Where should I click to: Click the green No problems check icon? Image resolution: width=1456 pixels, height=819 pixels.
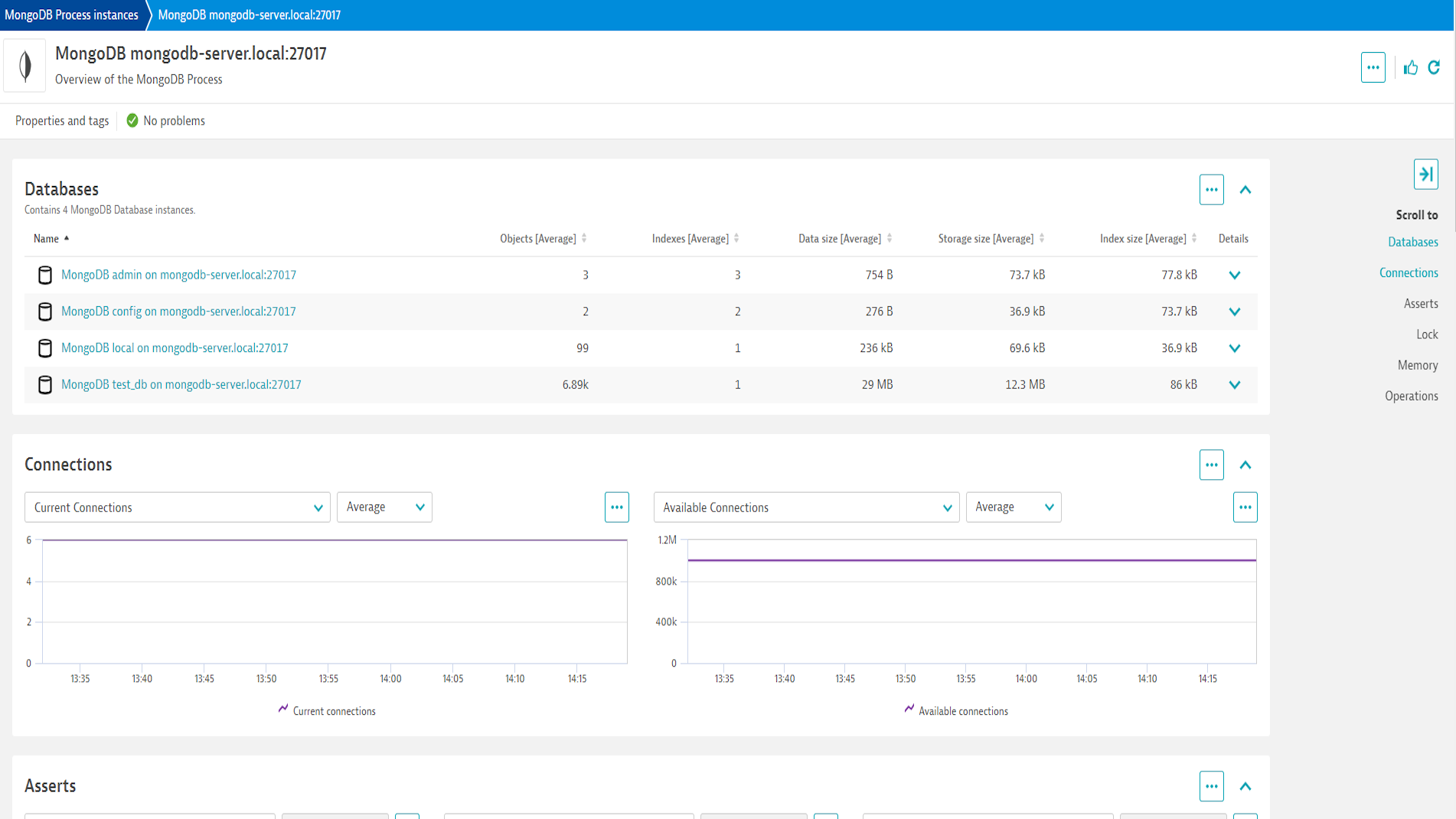click(x=132, y=120)
